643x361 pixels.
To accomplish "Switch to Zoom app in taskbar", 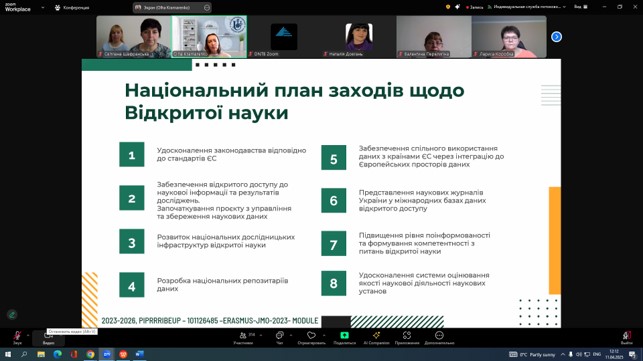I will click(x=107, y=354).
